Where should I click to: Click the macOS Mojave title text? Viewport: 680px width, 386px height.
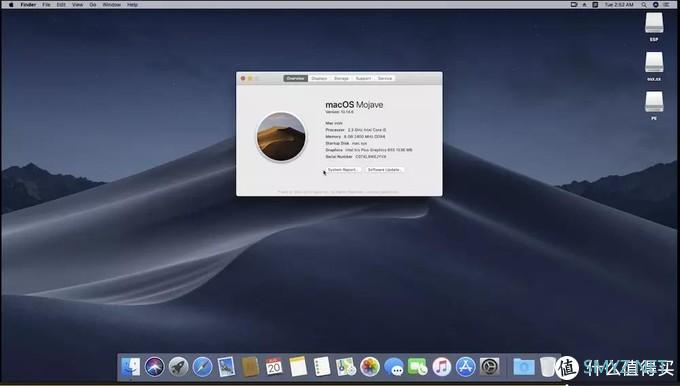point(354,105)
